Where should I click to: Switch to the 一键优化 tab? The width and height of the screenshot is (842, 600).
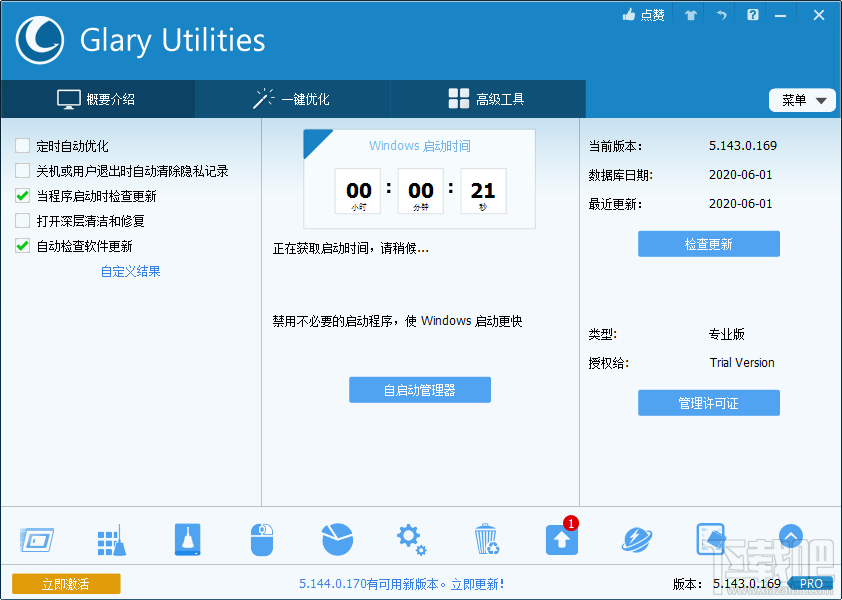point(291,99)
